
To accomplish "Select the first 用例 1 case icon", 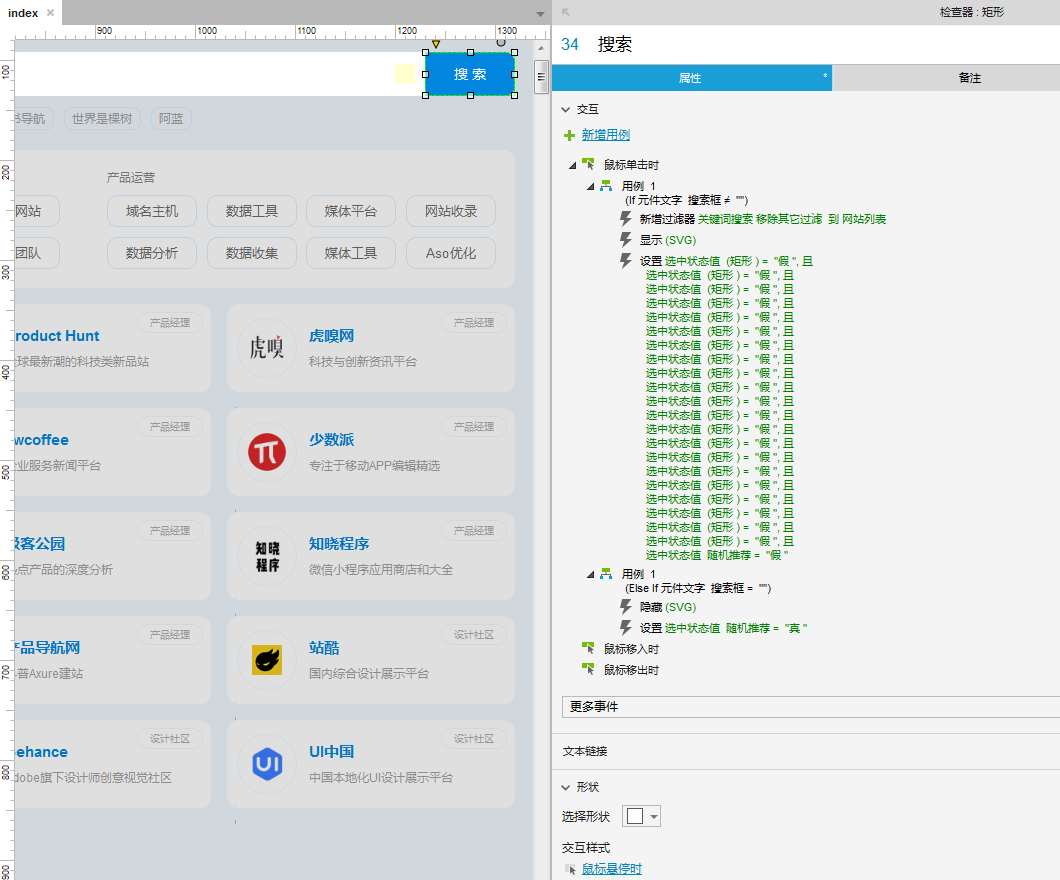I will click(606, 186).
